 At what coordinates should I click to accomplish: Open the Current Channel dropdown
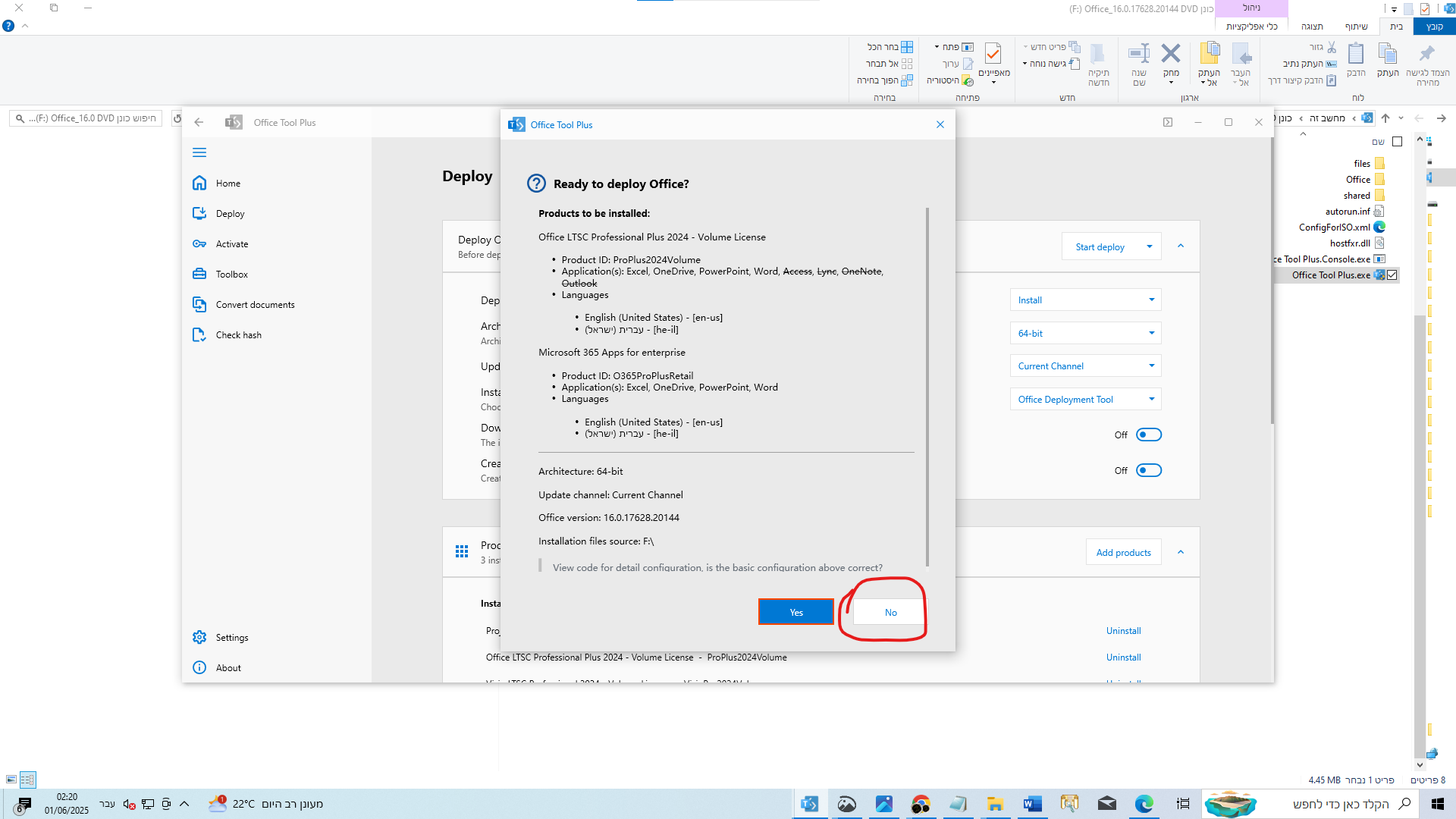tap(1085, 366)
